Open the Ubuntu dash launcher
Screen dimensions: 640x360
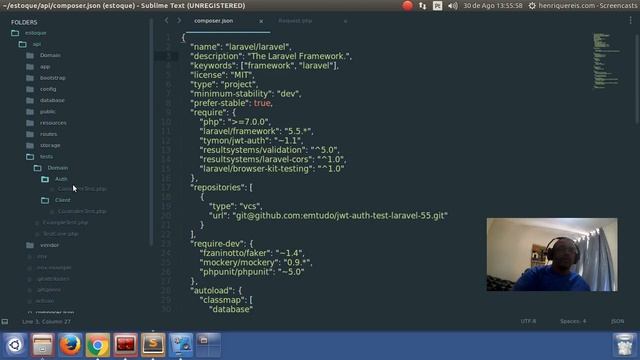[x=15, y=345]
